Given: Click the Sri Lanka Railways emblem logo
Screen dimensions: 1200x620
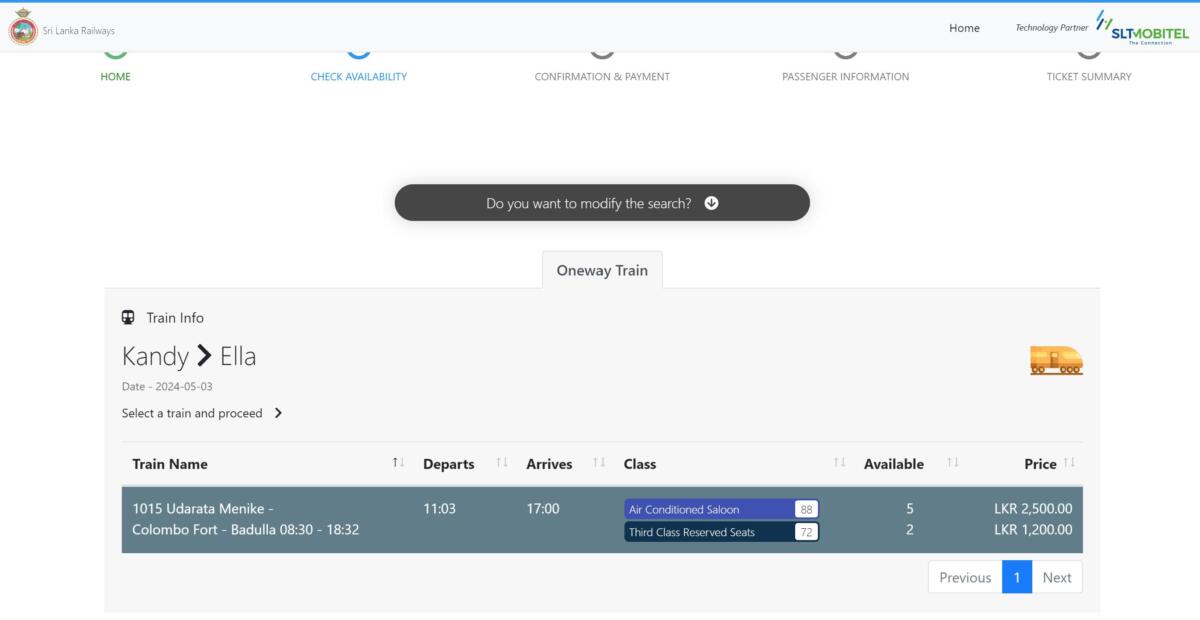Looking at the screenshot, I should point(23,28).
